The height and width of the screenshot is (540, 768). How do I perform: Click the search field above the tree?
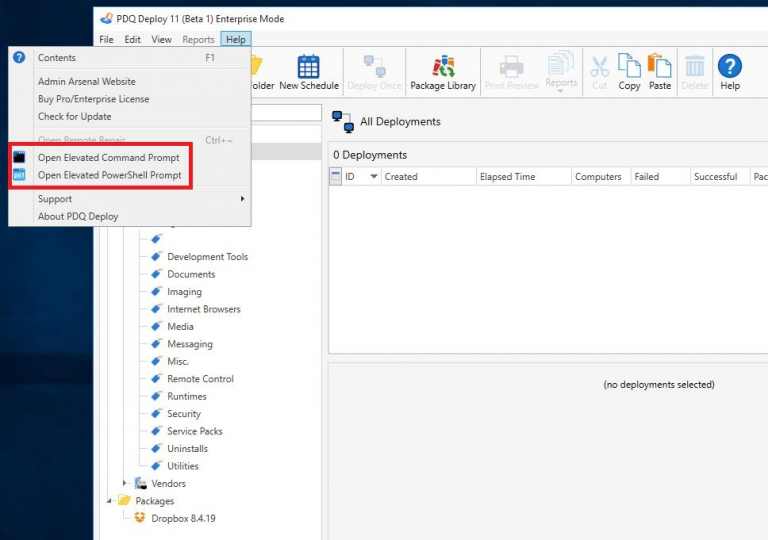[x=287, y=113]
